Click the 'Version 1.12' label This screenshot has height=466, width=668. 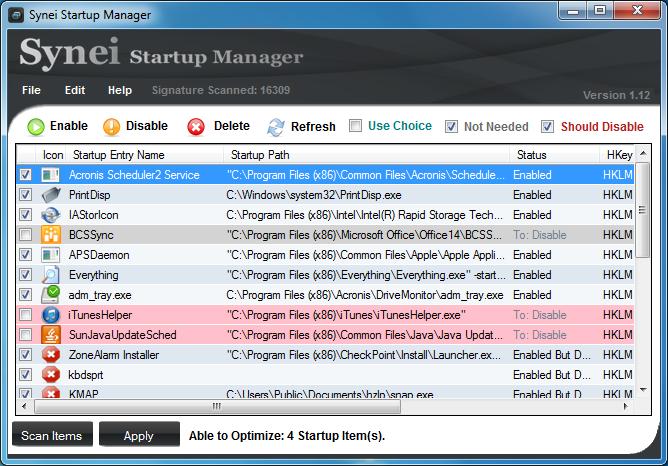coord(616,95)
